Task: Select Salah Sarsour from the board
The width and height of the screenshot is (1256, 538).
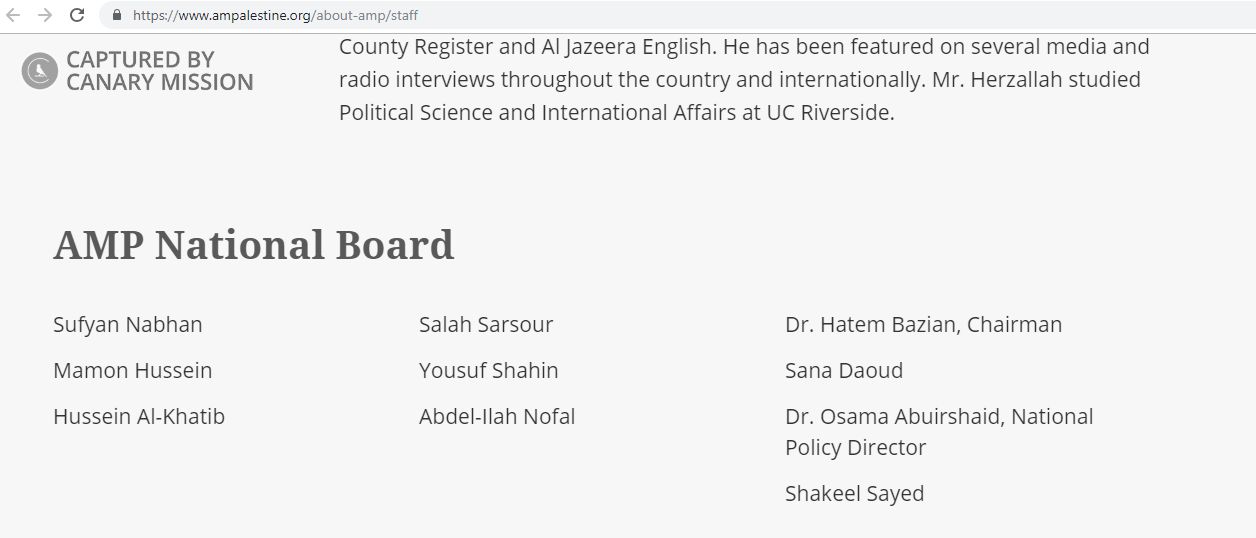Action: 485,324
